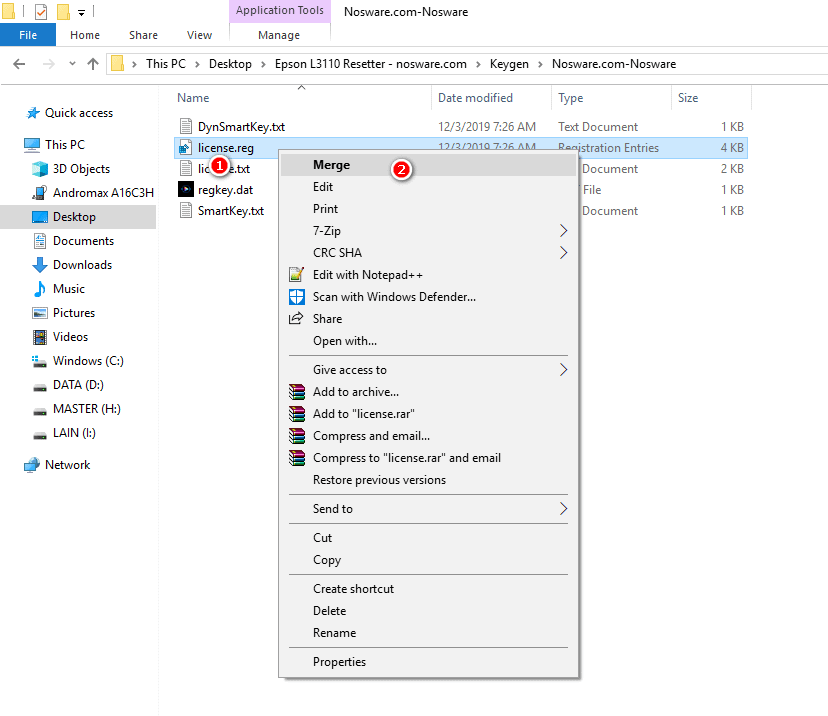Viewport: 828px width, 716px height.
Task: Open the Manage ribbon tab
Action: pyautogui.click(x=279, y=35)
